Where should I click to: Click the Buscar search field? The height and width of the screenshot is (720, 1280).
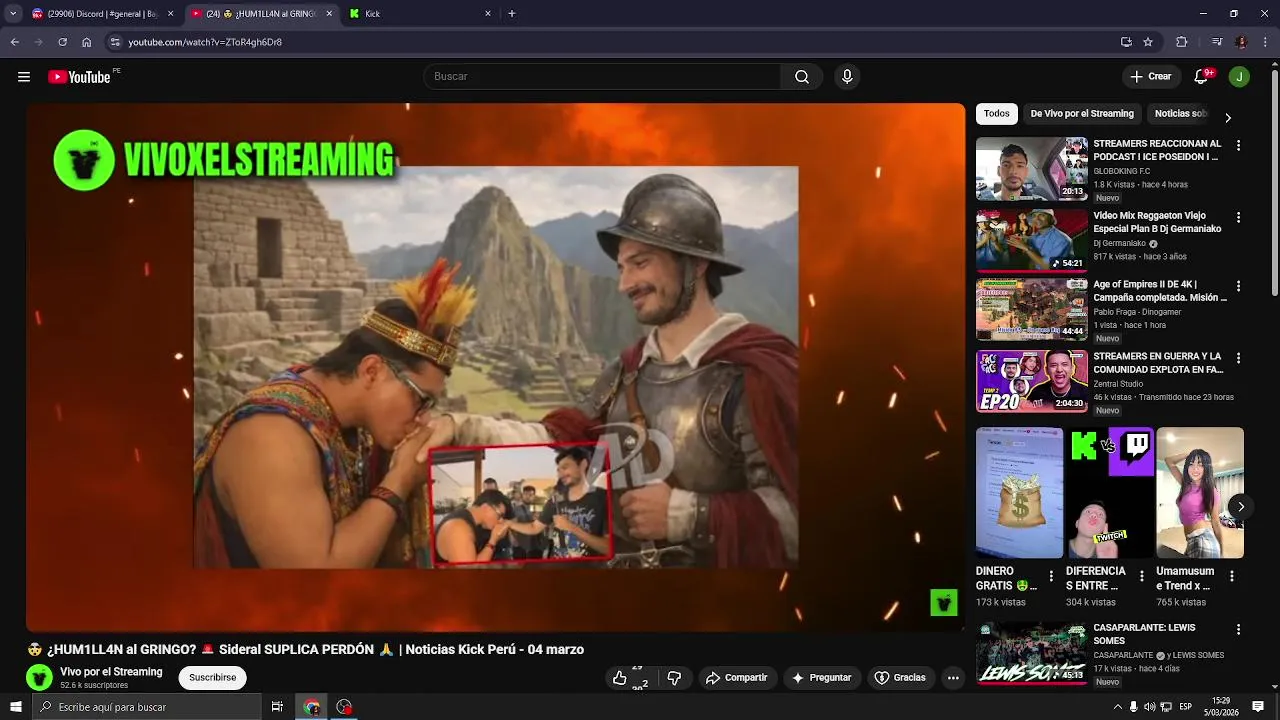[602, 77]
